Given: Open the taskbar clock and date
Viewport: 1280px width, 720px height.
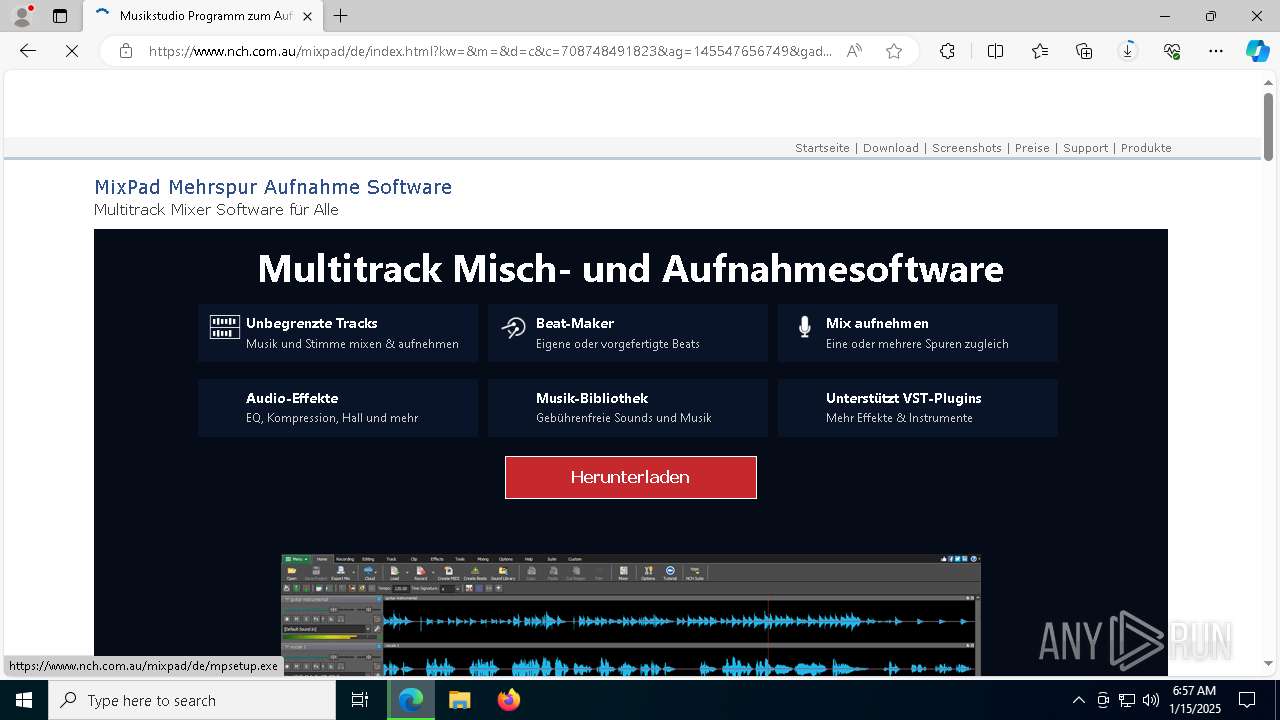Looking at the screenshot, I should [x=1194, y=700].
